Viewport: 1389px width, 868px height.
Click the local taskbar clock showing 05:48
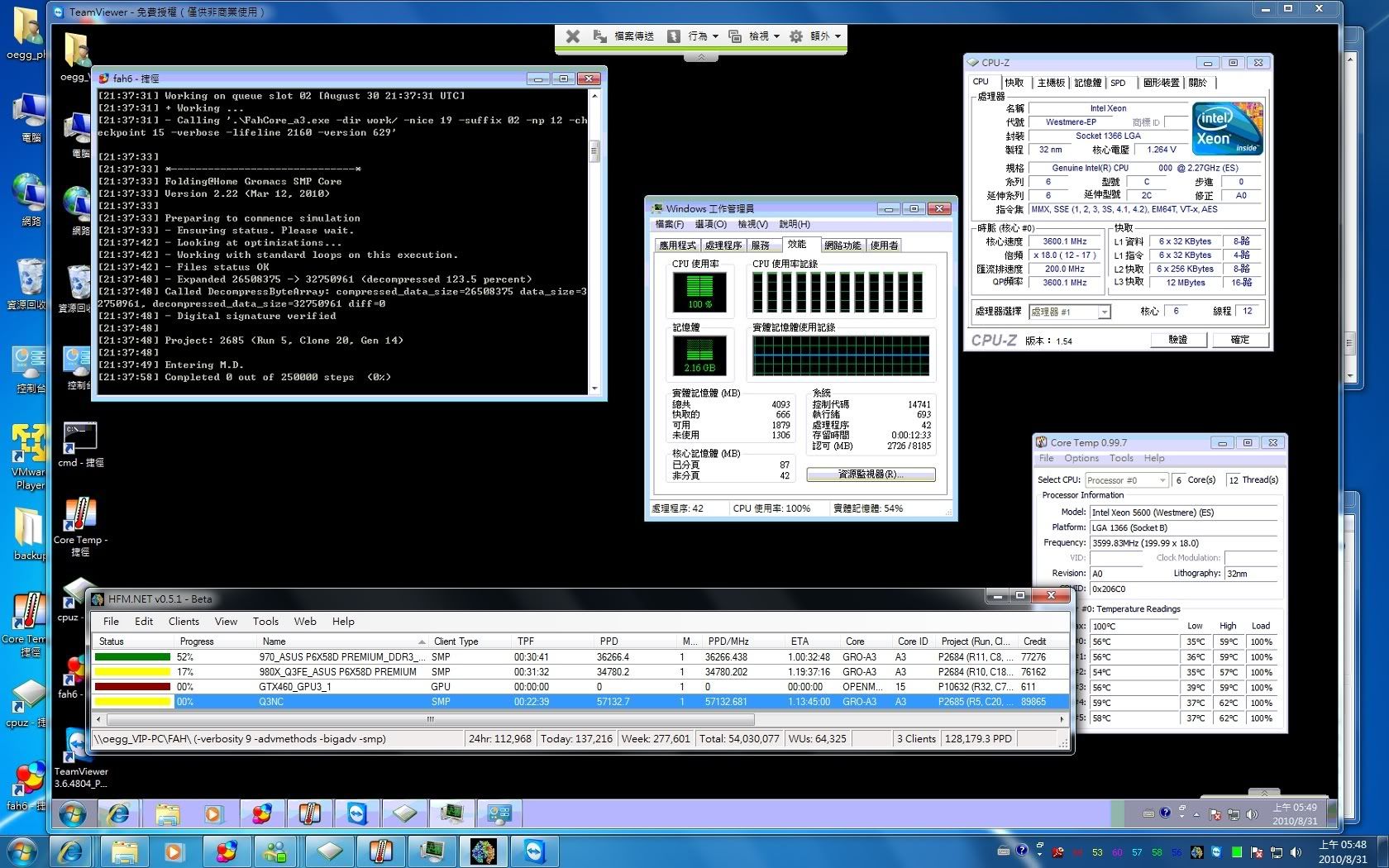click(x=1343, y=851)
